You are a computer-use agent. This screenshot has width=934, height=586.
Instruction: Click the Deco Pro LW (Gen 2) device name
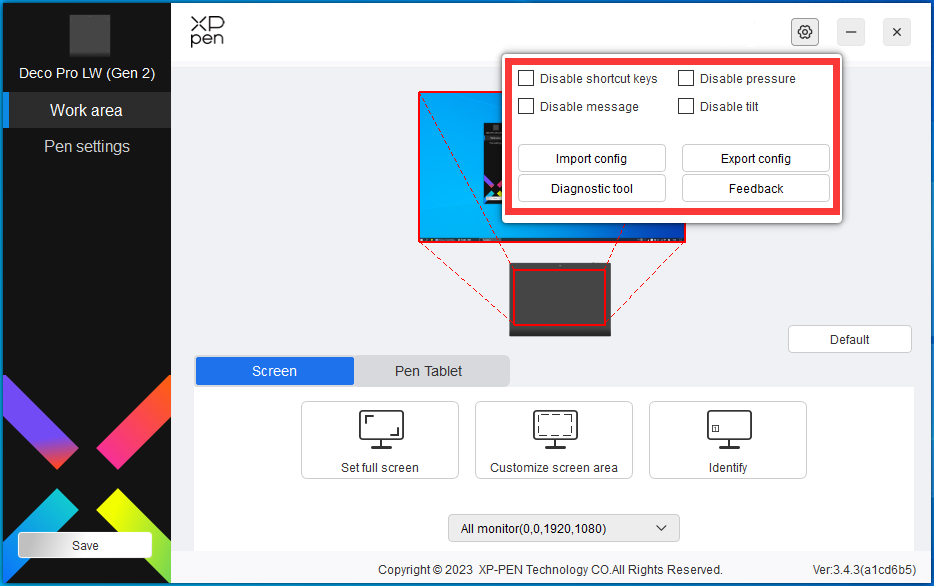[87, 73]
